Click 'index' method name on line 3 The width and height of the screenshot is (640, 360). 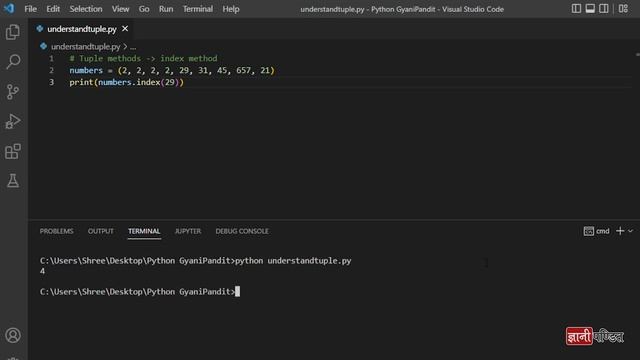pos(148,82)
